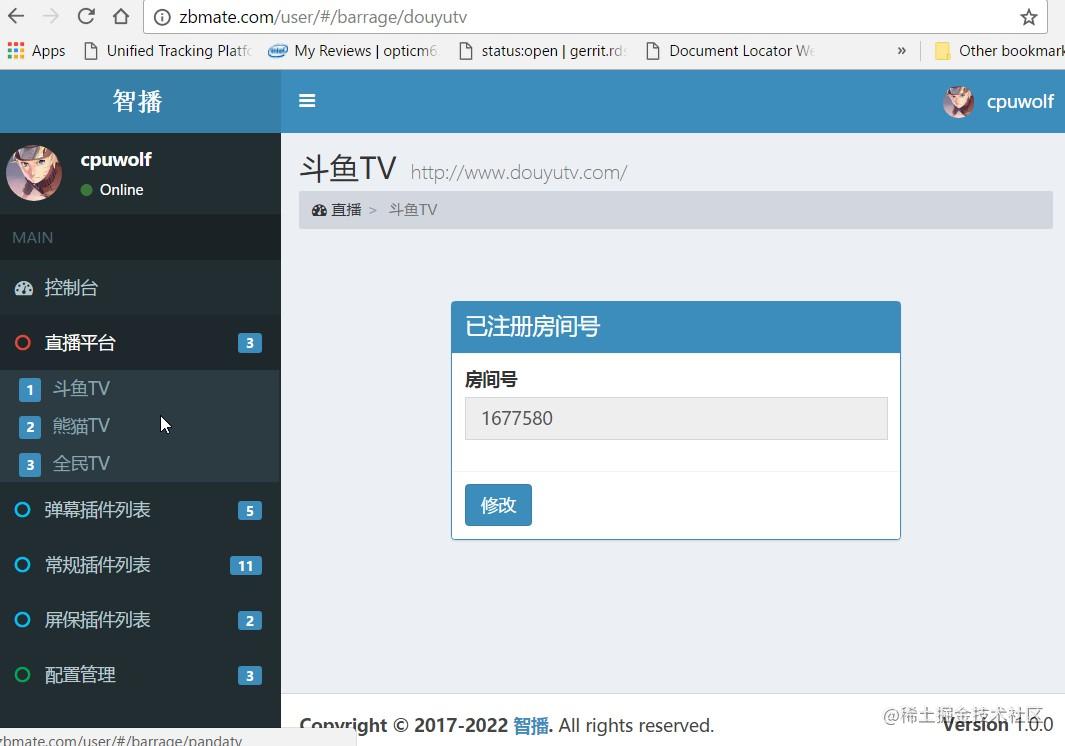Open Unified Tracking Platform bookmark
1065x746 pixels.
[x=168, y=51]
